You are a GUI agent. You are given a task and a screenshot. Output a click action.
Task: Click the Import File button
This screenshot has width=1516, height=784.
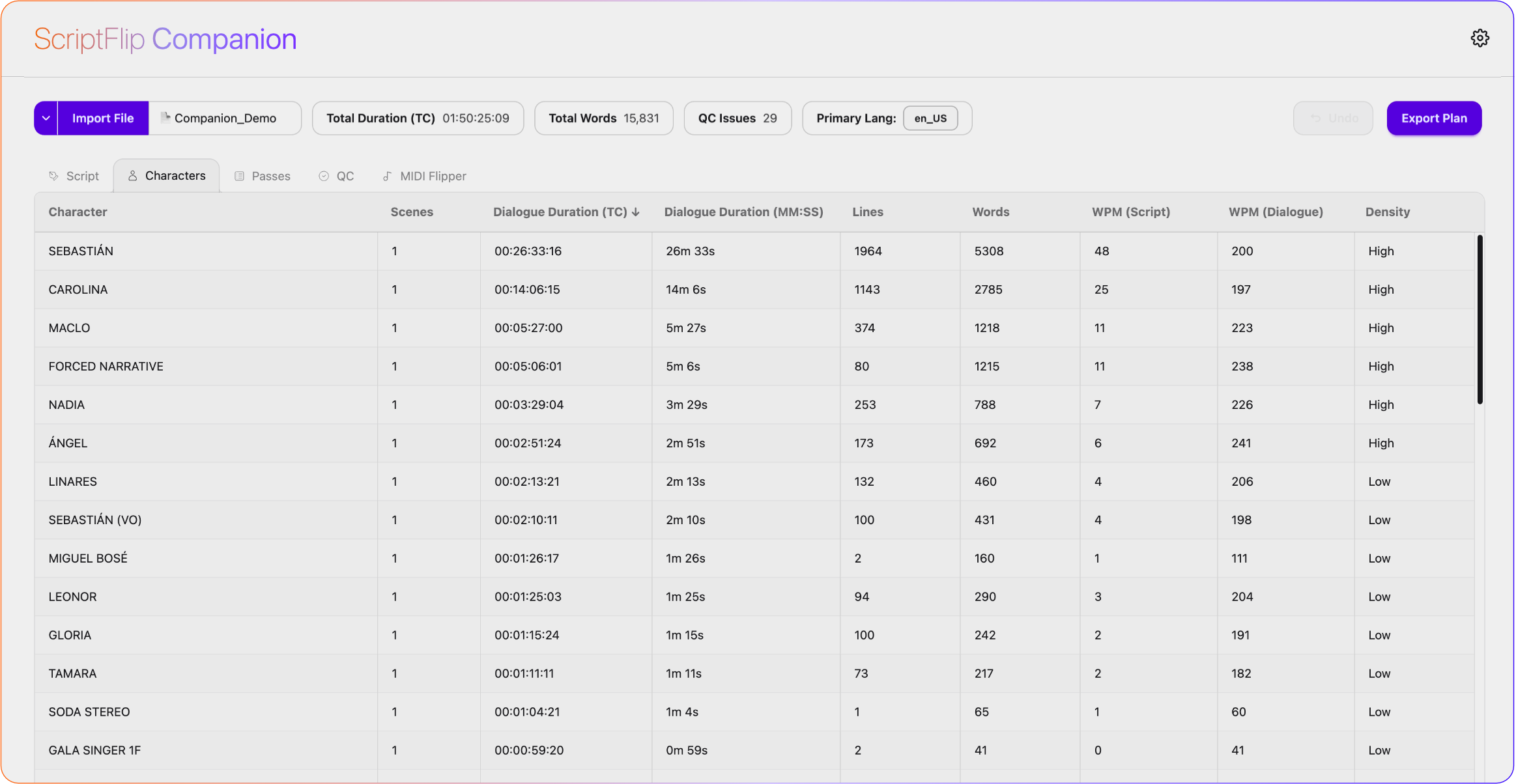(x=103, y=119)
